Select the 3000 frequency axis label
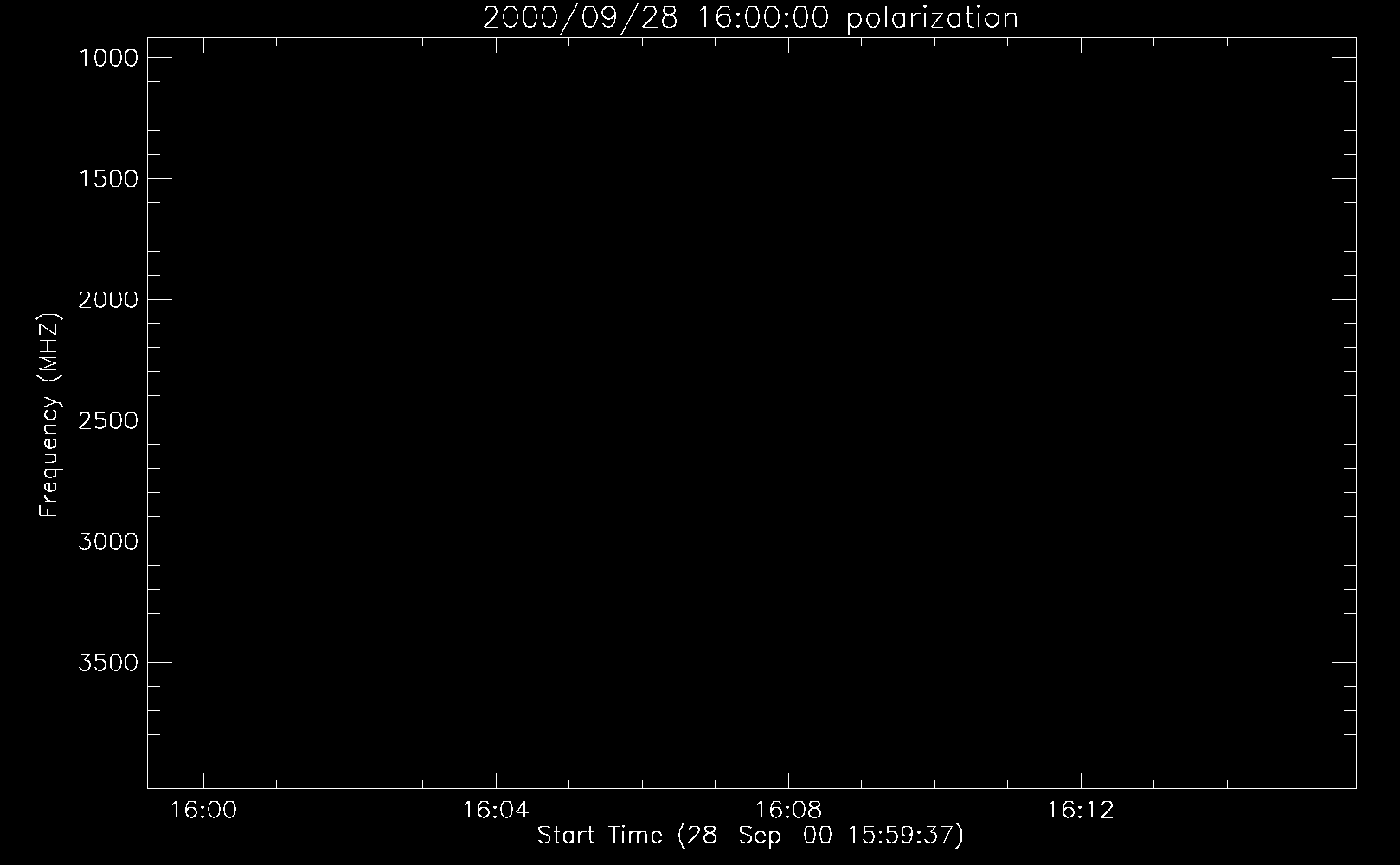Viewport: 1400px width, 865px height. pos(107,541)
